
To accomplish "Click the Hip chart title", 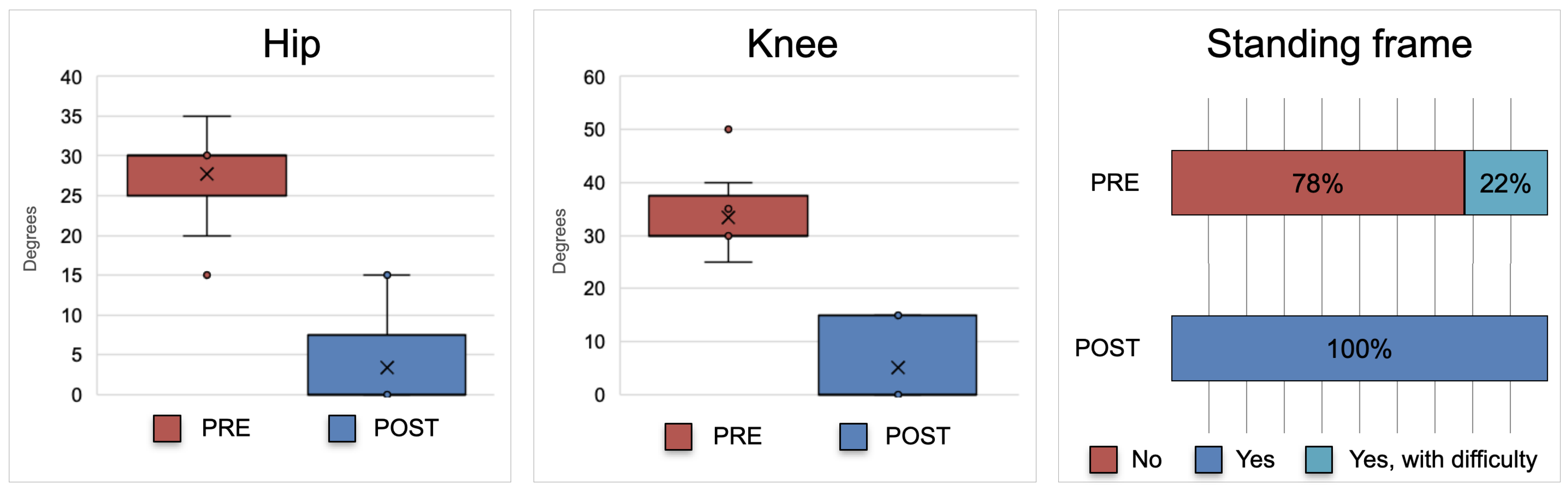I will 291,44.
